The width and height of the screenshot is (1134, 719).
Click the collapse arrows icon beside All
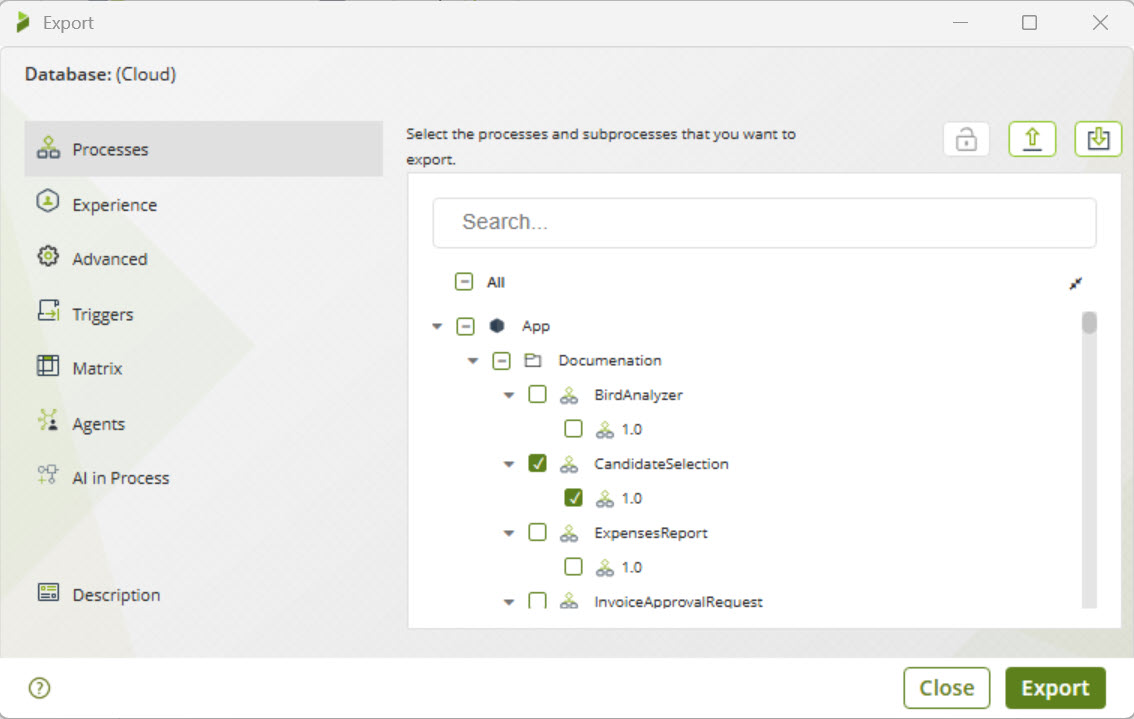click(x=1076, y=283)
